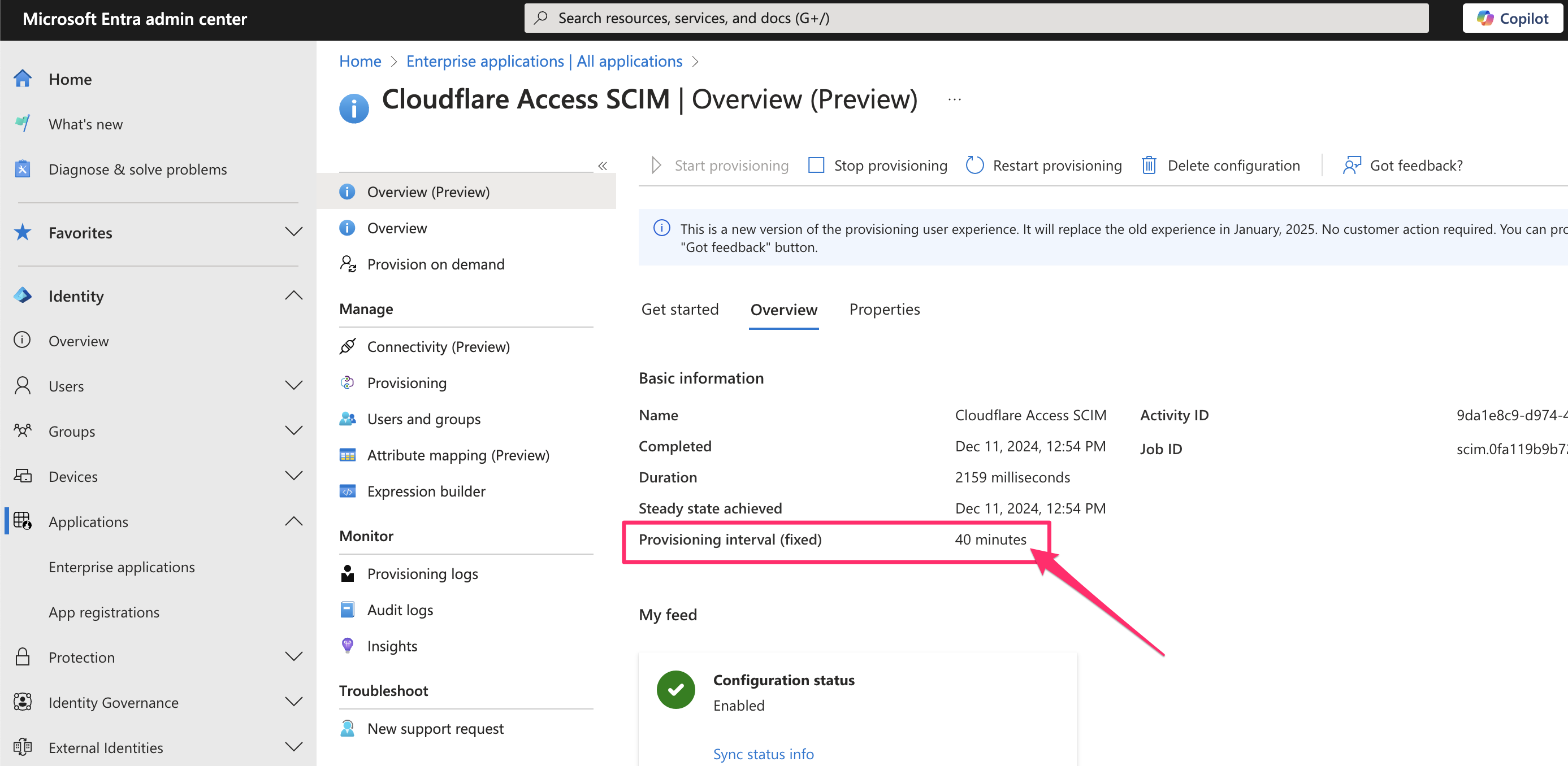Open Provisioning logs in Monitor section
This screenshot has height=766, width=1568.
pos(422,574)
